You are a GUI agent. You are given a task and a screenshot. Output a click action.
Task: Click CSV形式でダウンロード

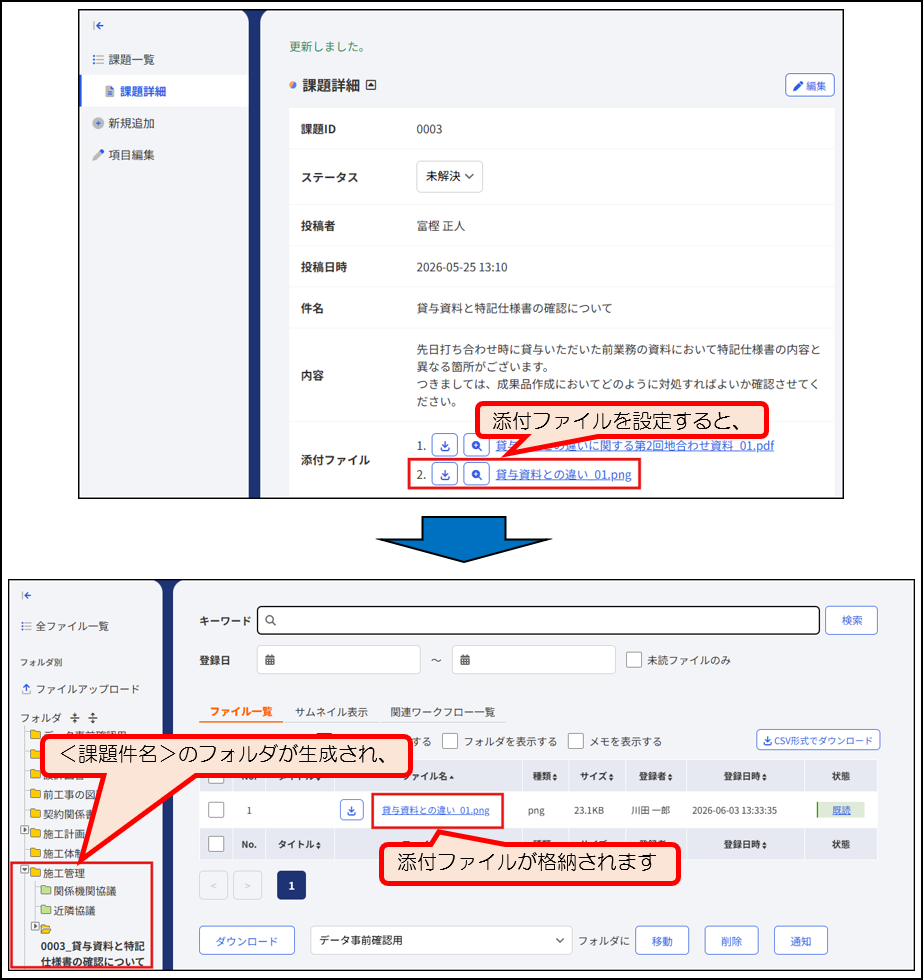[x=818, y=740]
